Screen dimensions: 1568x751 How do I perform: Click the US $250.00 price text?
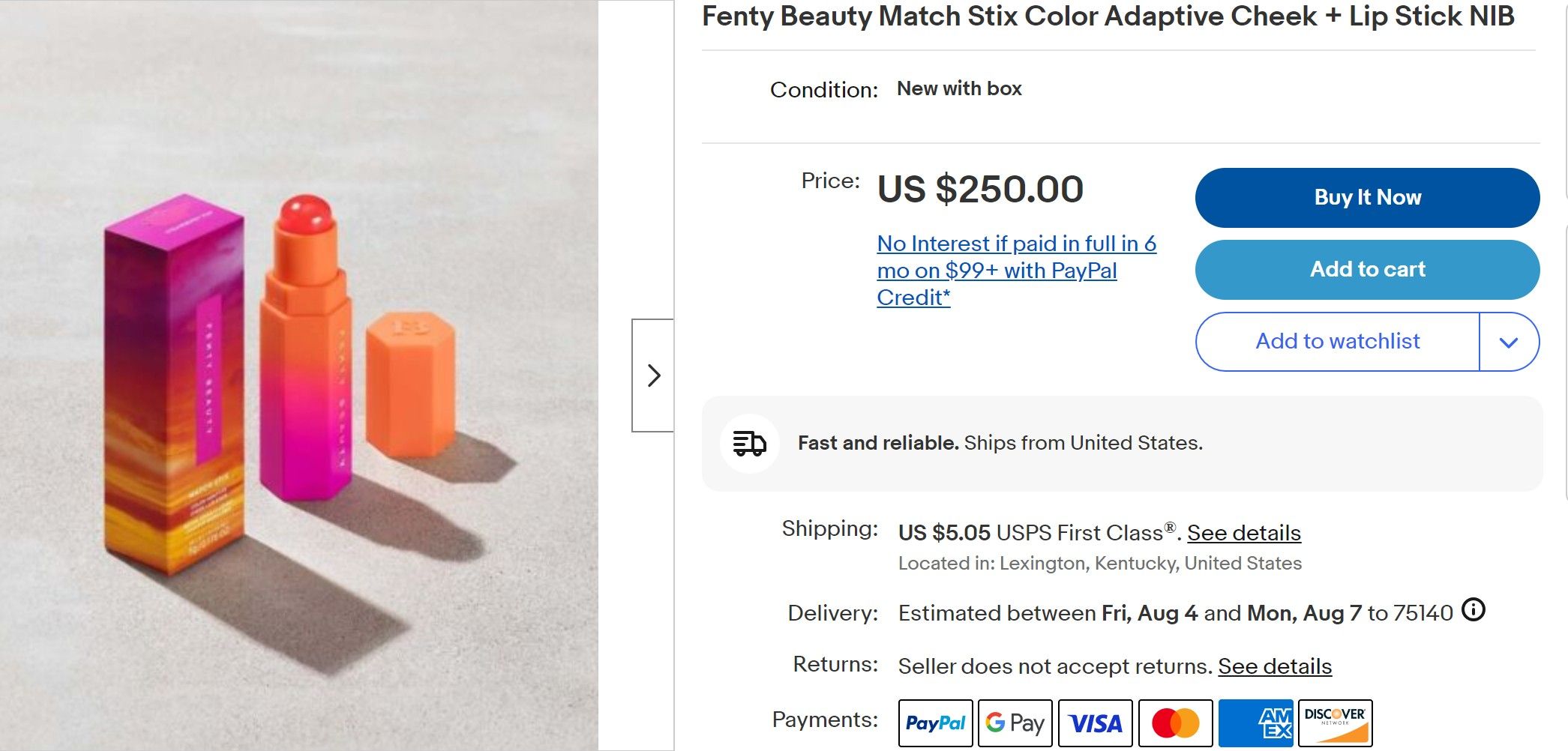[x=980, y=189]
